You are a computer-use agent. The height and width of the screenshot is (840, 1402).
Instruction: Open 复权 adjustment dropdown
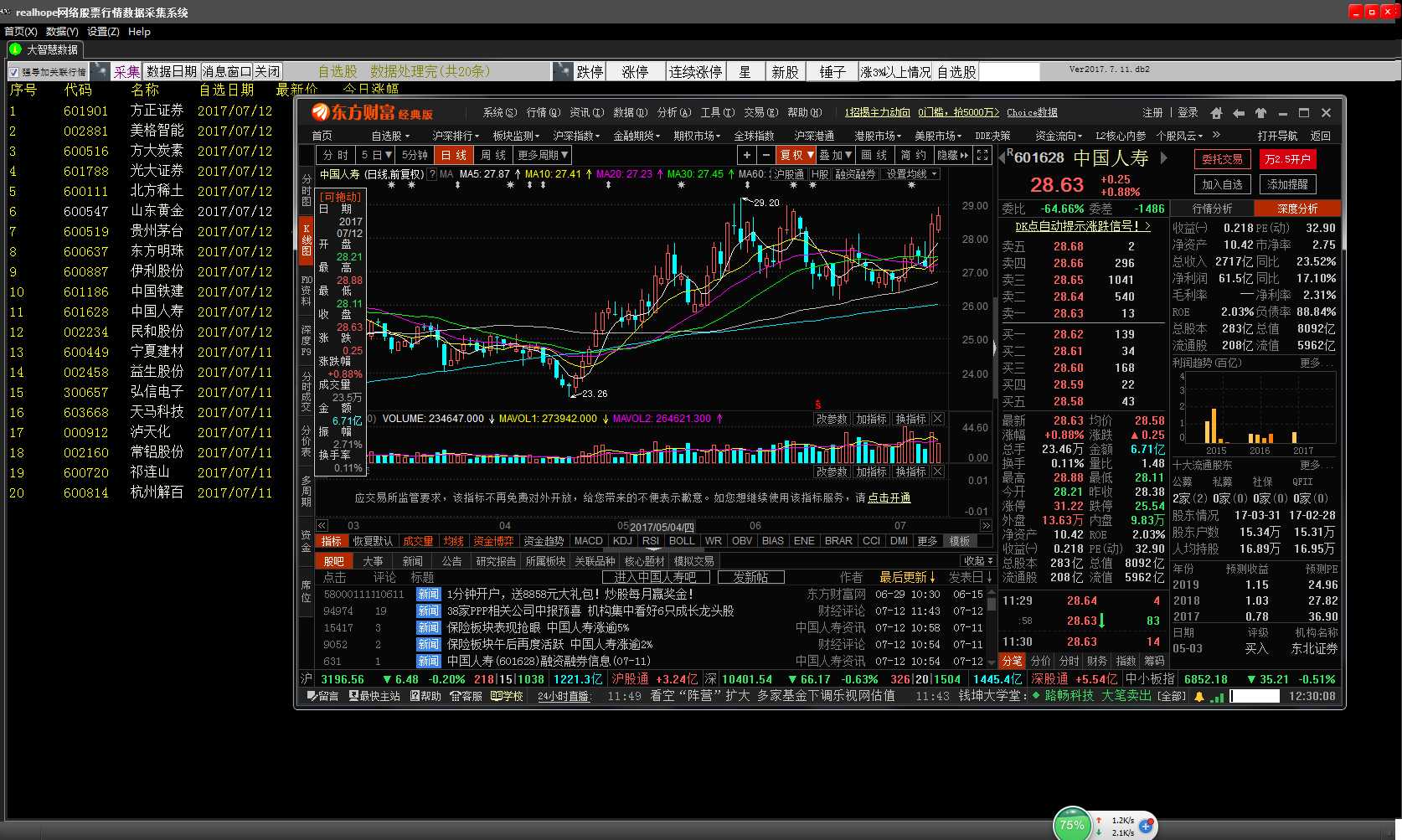pyautogui.click(x=796, y=155)
